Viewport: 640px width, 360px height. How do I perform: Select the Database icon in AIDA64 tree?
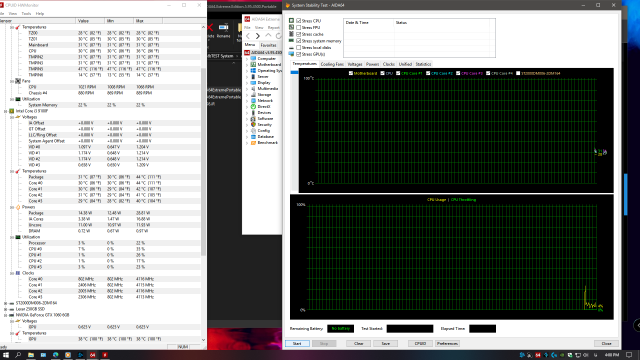[253, 137]
